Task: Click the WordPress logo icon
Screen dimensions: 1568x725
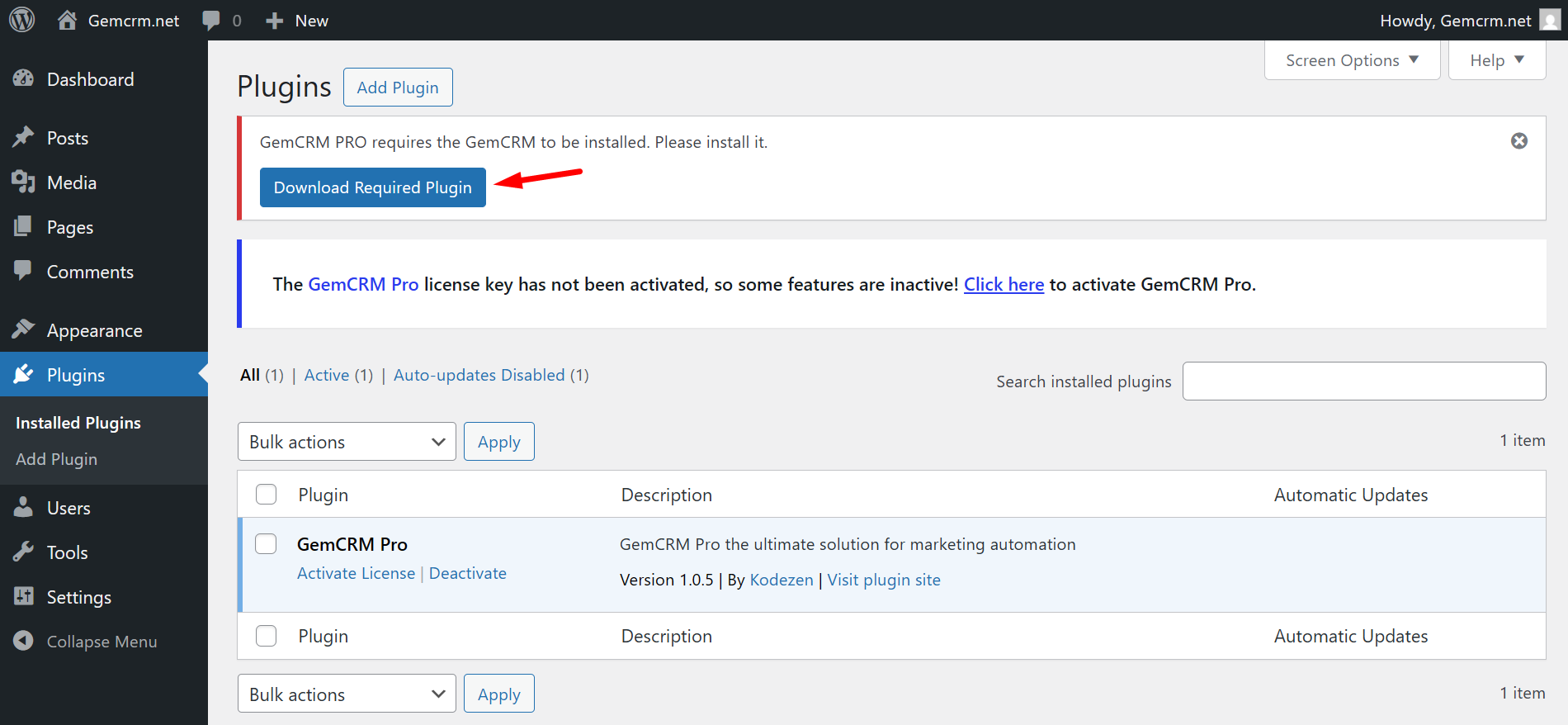Action: point(22,20)
